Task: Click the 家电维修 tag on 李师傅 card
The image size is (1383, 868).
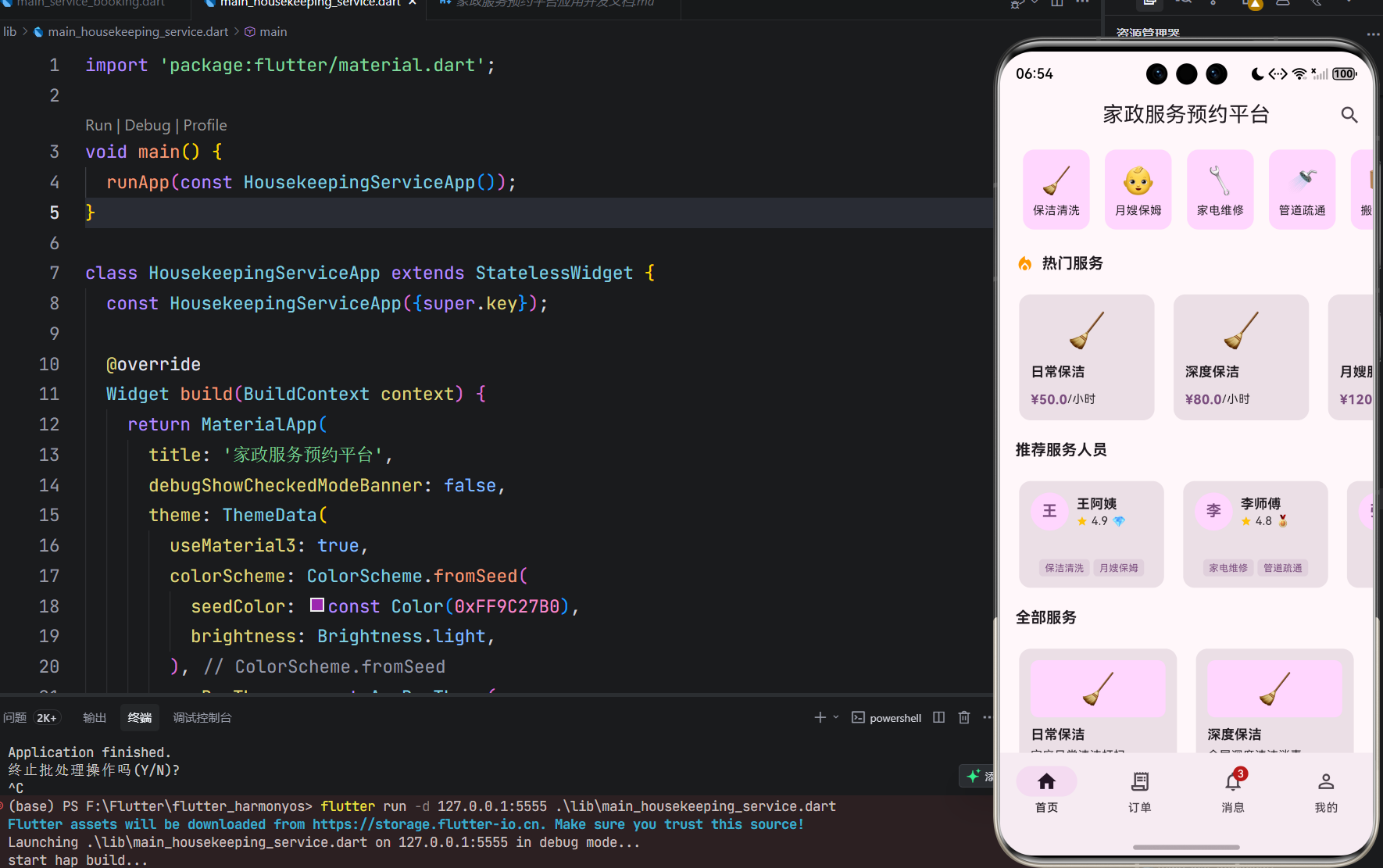Action: [1228, 568]
